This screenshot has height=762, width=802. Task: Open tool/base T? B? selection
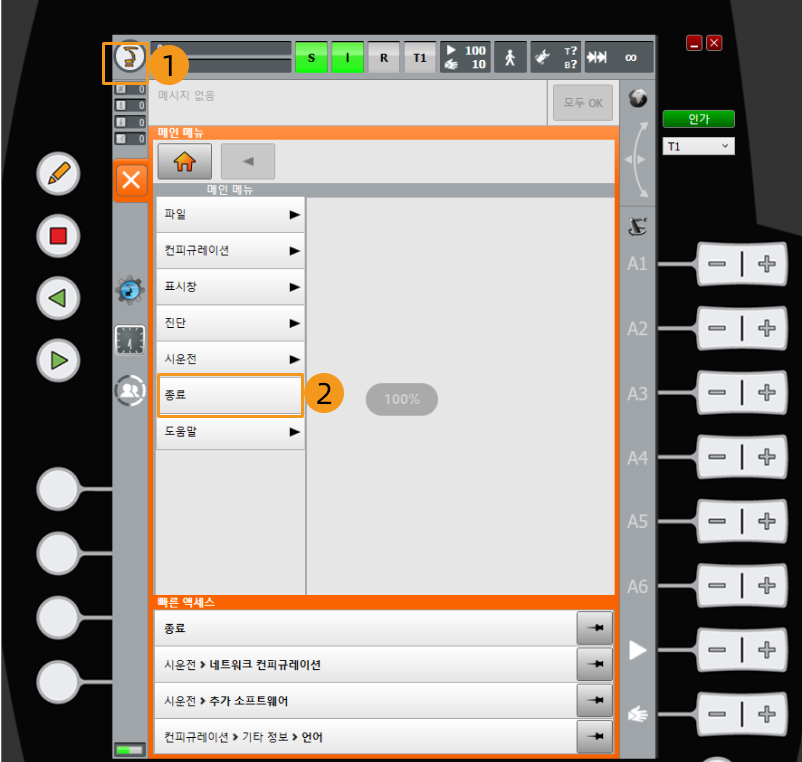555,57
